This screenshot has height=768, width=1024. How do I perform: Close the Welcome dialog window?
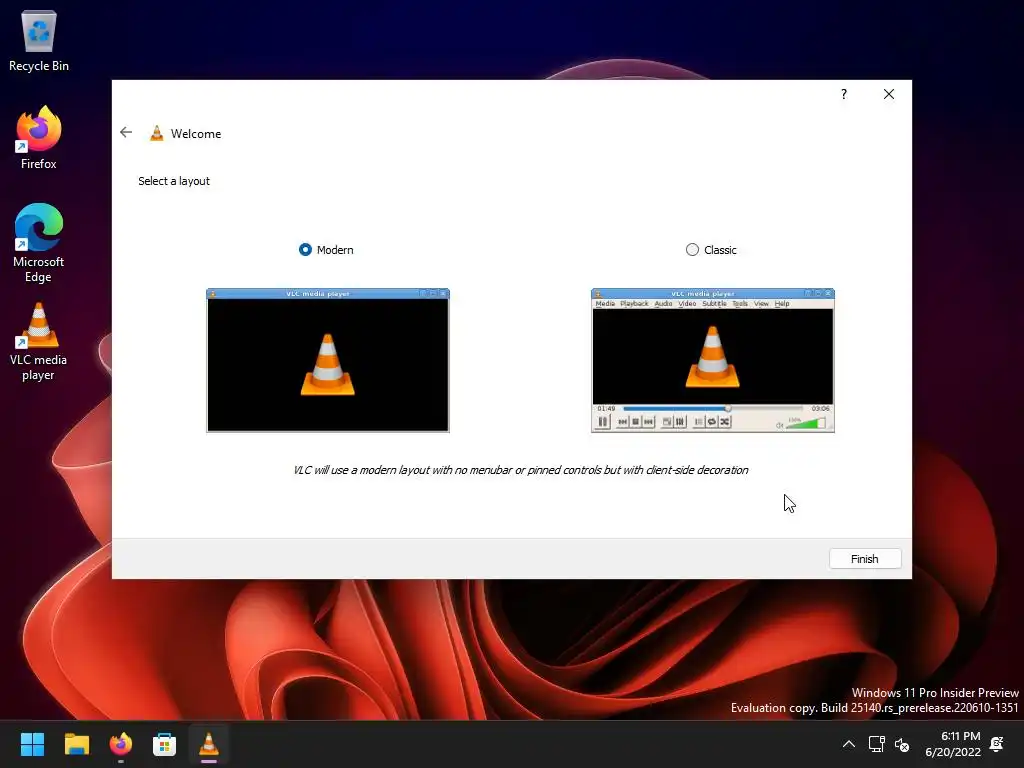click(889, 94)
